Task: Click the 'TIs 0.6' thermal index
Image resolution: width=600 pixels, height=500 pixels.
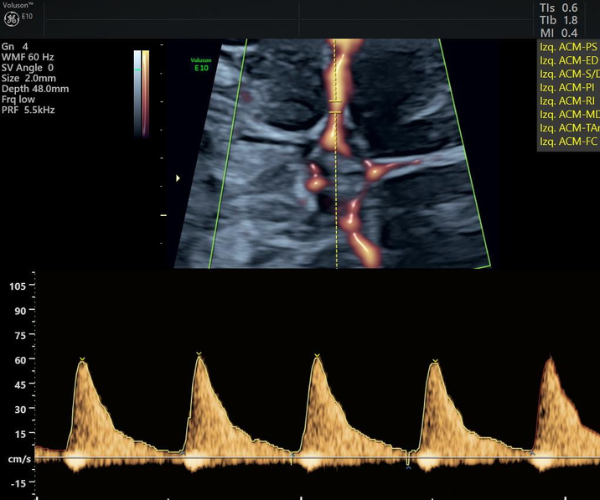Action: (x=559, y=8)
